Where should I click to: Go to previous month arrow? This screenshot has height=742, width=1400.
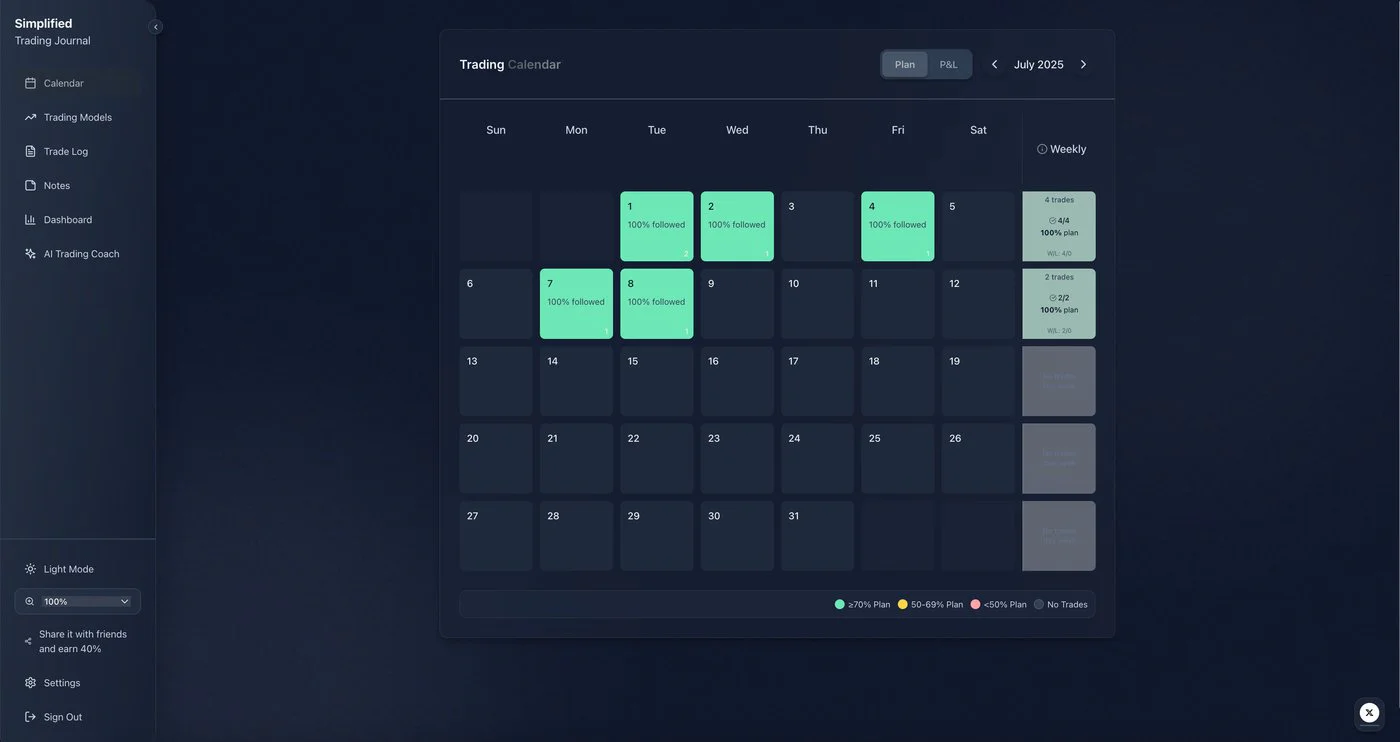click(994, 65)
